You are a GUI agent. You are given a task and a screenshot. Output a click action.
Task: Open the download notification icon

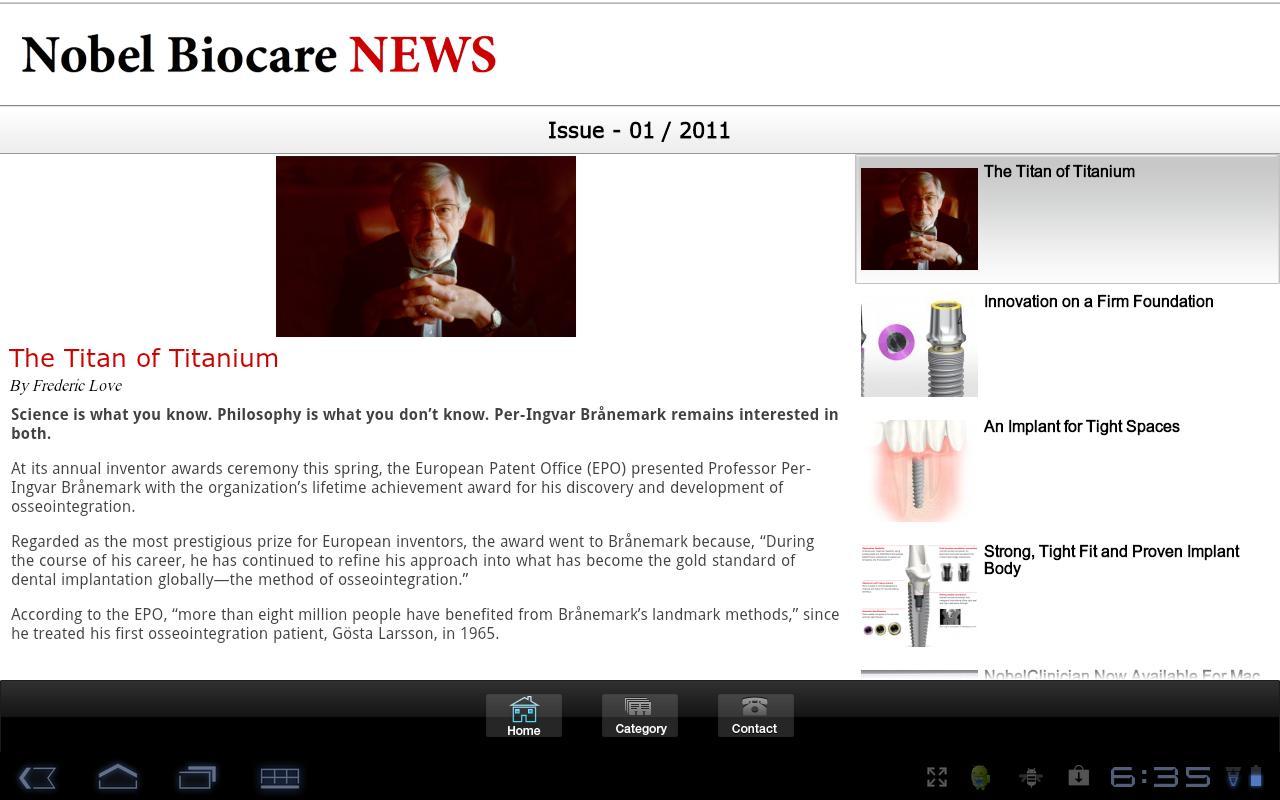tap(1077, 777)
